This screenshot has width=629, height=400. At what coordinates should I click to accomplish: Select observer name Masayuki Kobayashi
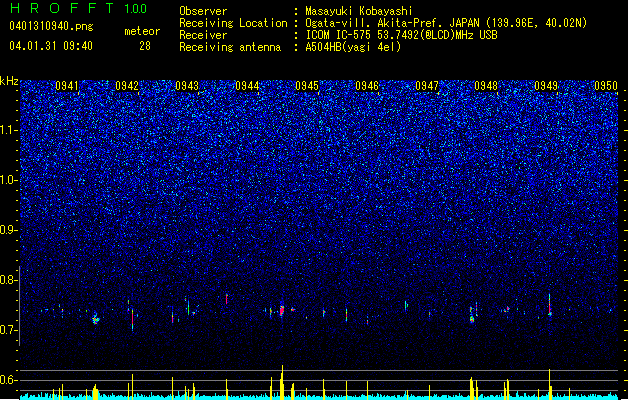coord(358,11)
